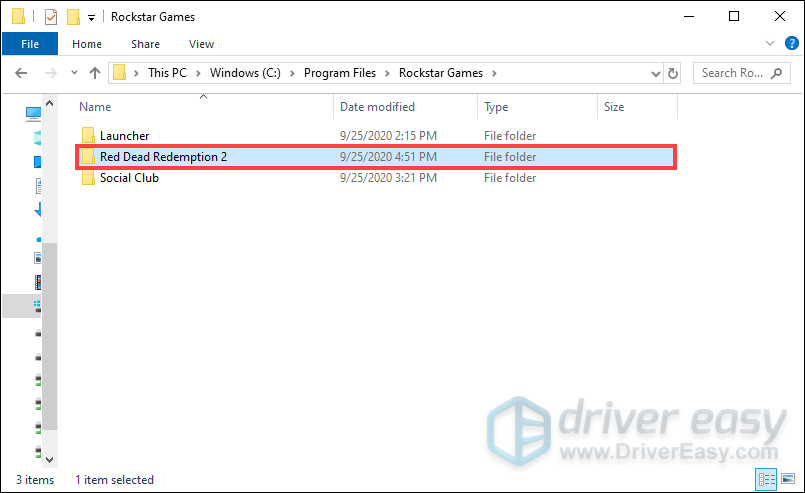The width and height of the screenshot is (805, 493).
Task: Navigate to This PC breadcrumb
Action: [x=167, y=73]
